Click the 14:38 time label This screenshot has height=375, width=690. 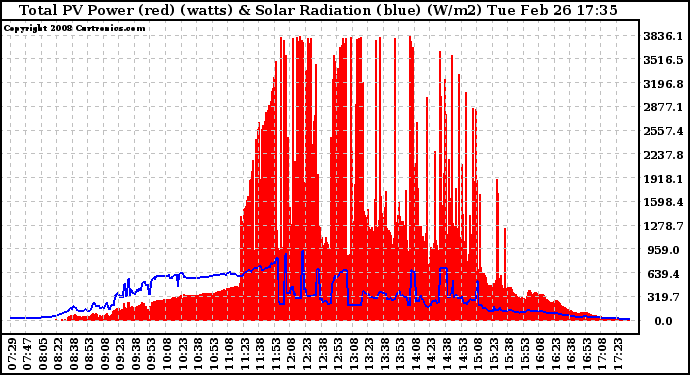point(447,354)
